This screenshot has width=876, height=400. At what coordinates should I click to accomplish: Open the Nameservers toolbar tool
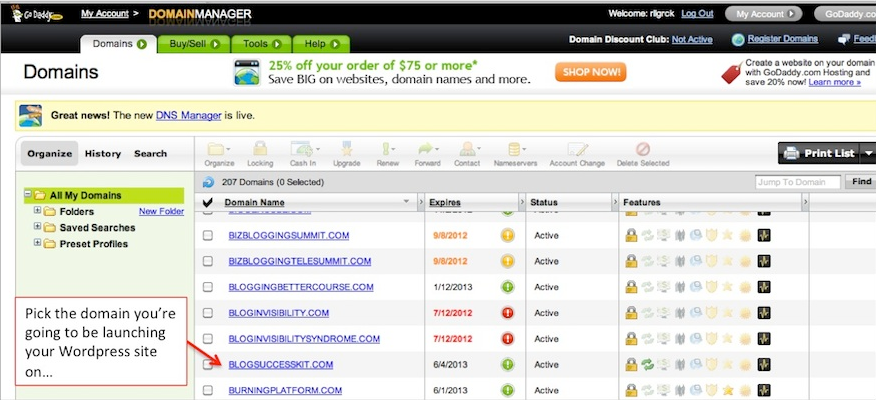pyautogui.click(x=515, y=154)
